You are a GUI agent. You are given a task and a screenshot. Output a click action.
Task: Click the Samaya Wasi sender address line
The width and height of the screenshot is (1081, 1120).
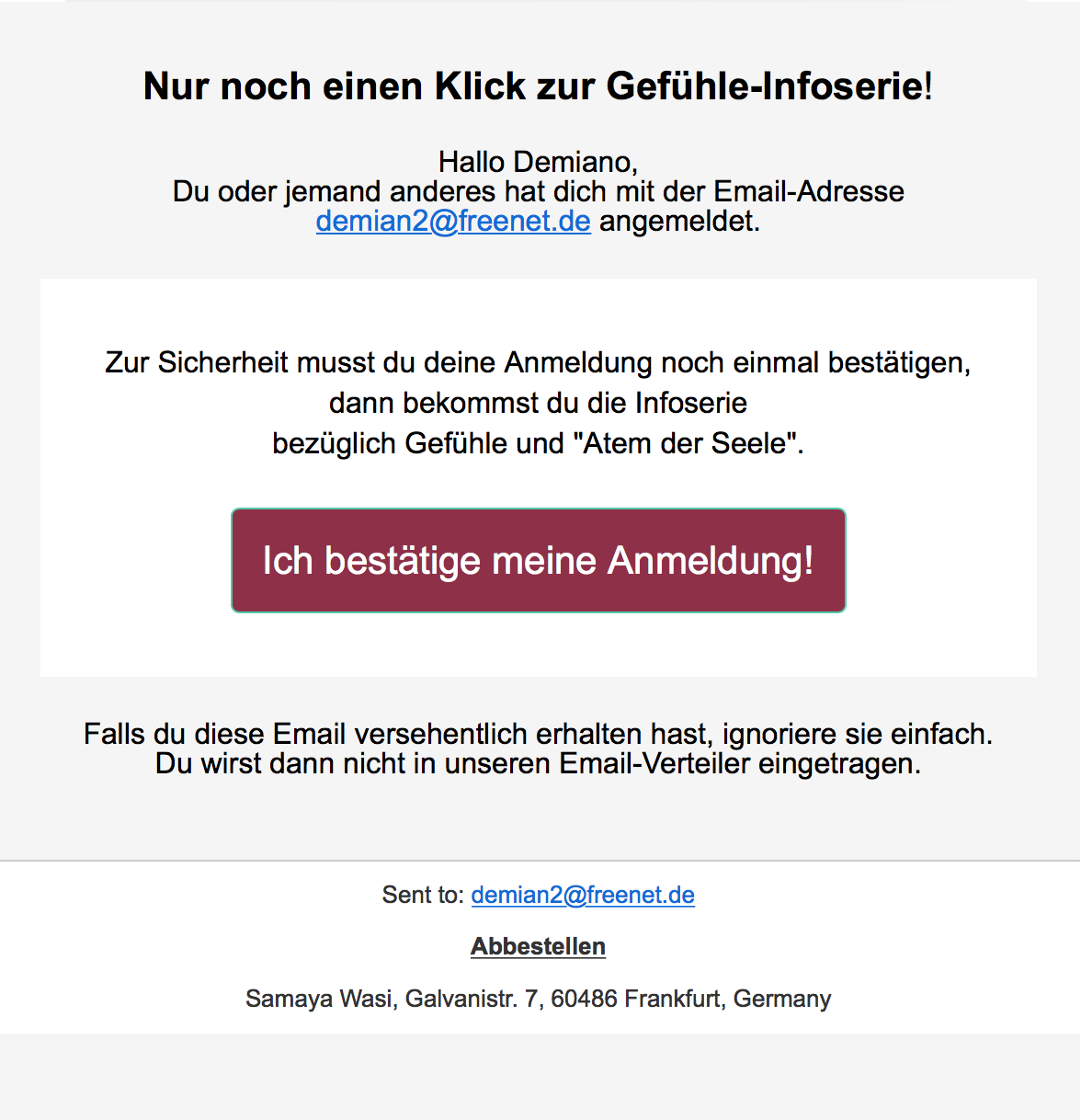tap(539, 999)
